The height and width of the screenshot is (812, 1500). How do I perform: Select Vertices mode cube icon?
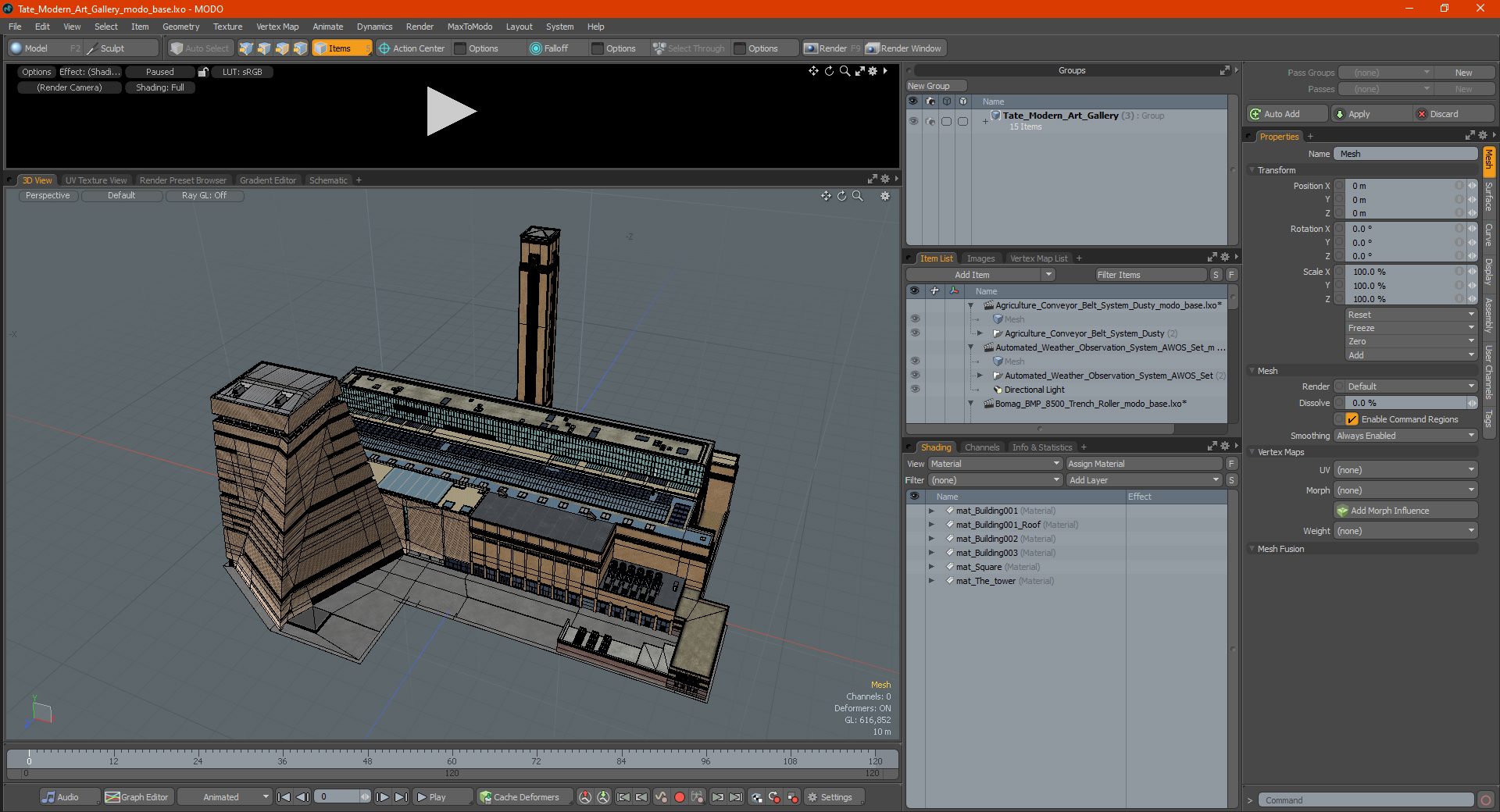[x=246, y=48]
